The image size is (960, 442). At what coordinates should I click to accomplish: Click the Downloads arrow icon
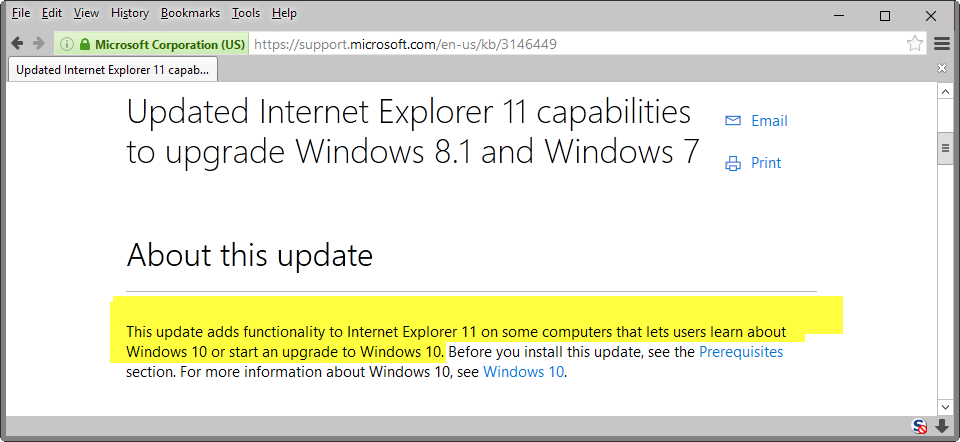942,426
